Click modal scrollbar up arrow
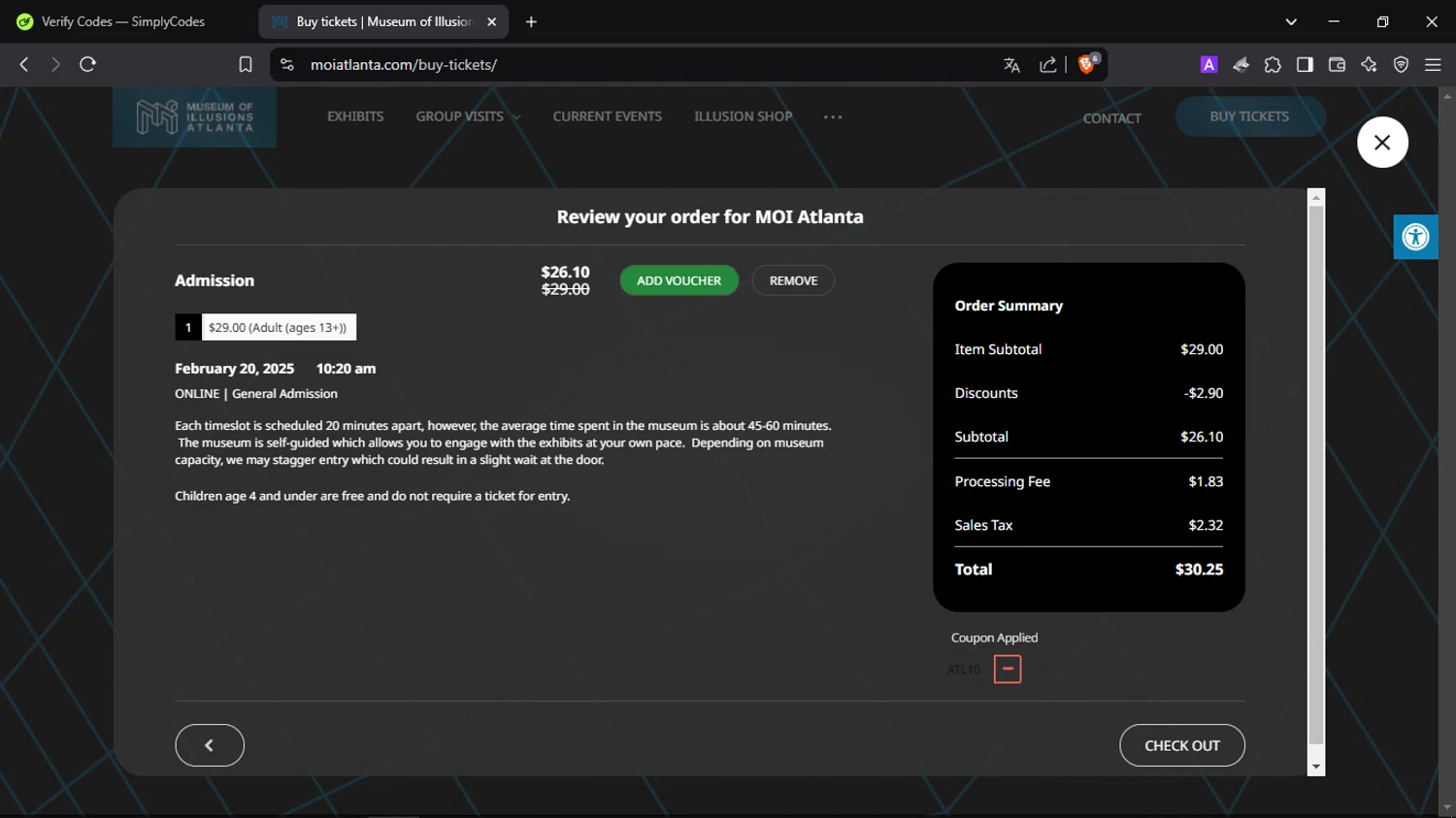Image resolution: width=1456 pixels, height=818 pixels. [1316, 197]
